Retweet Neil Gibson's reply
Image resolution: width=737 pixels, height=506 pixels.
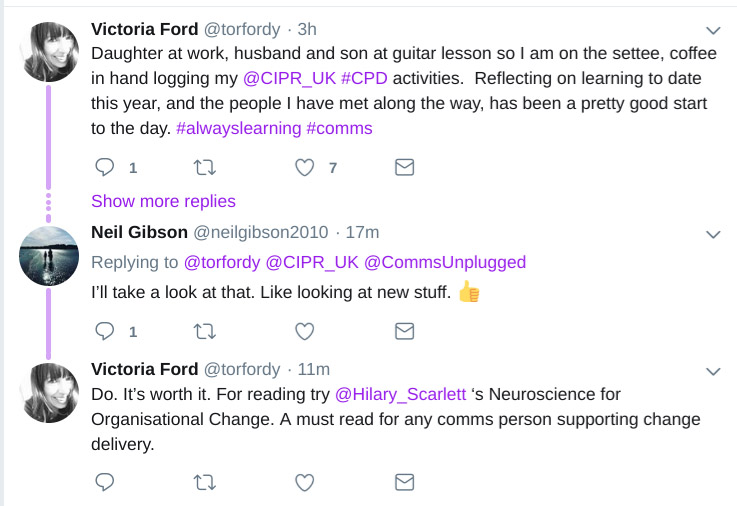click(204, 330)
